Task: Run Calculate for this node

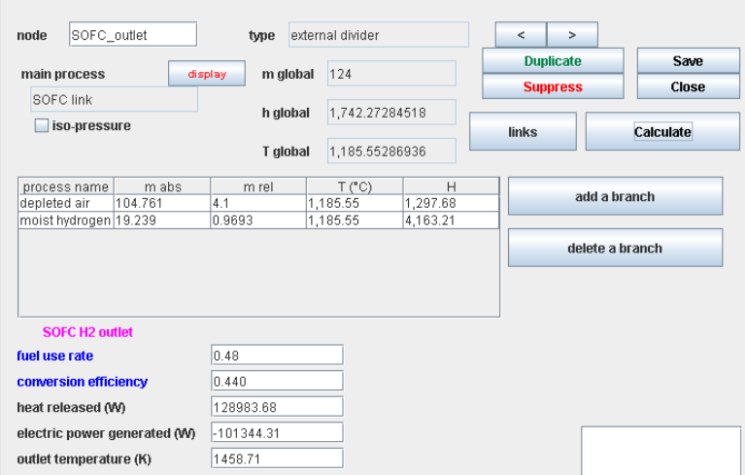Action: click(662, 132)
